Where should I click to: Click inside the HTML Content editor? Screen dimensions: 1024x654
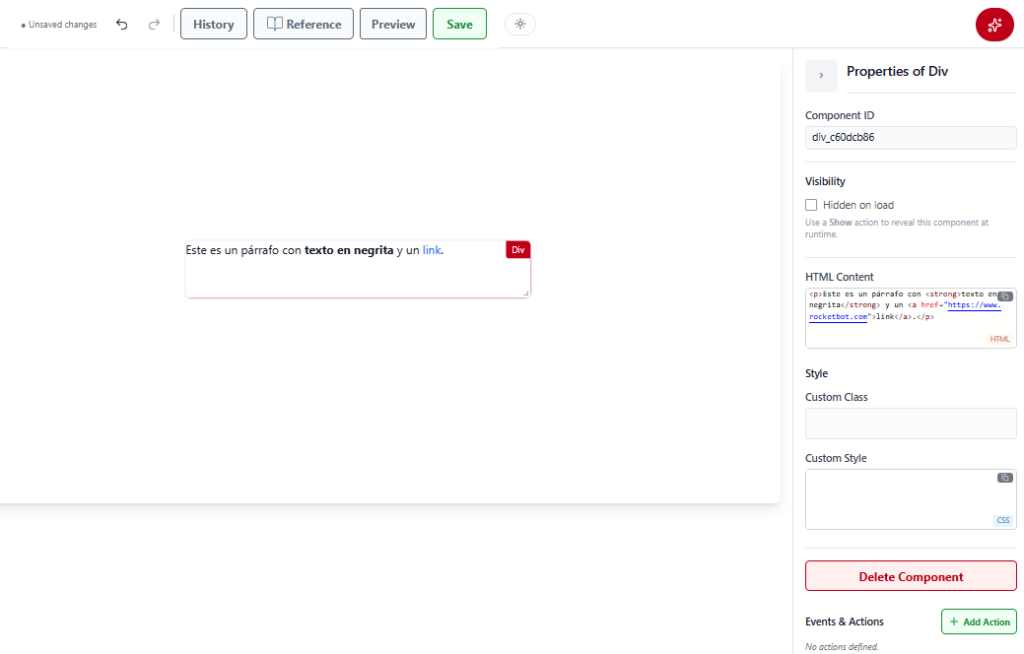click(910, 318)
